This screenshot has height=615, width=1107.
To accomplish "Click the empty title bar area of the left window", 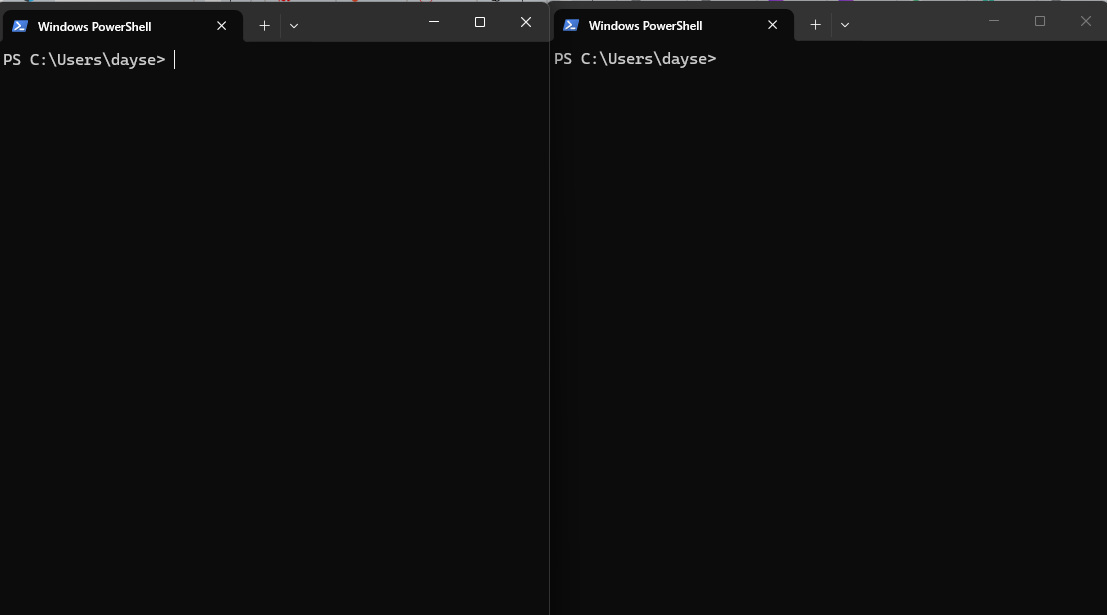I will [x=360, y=24].
